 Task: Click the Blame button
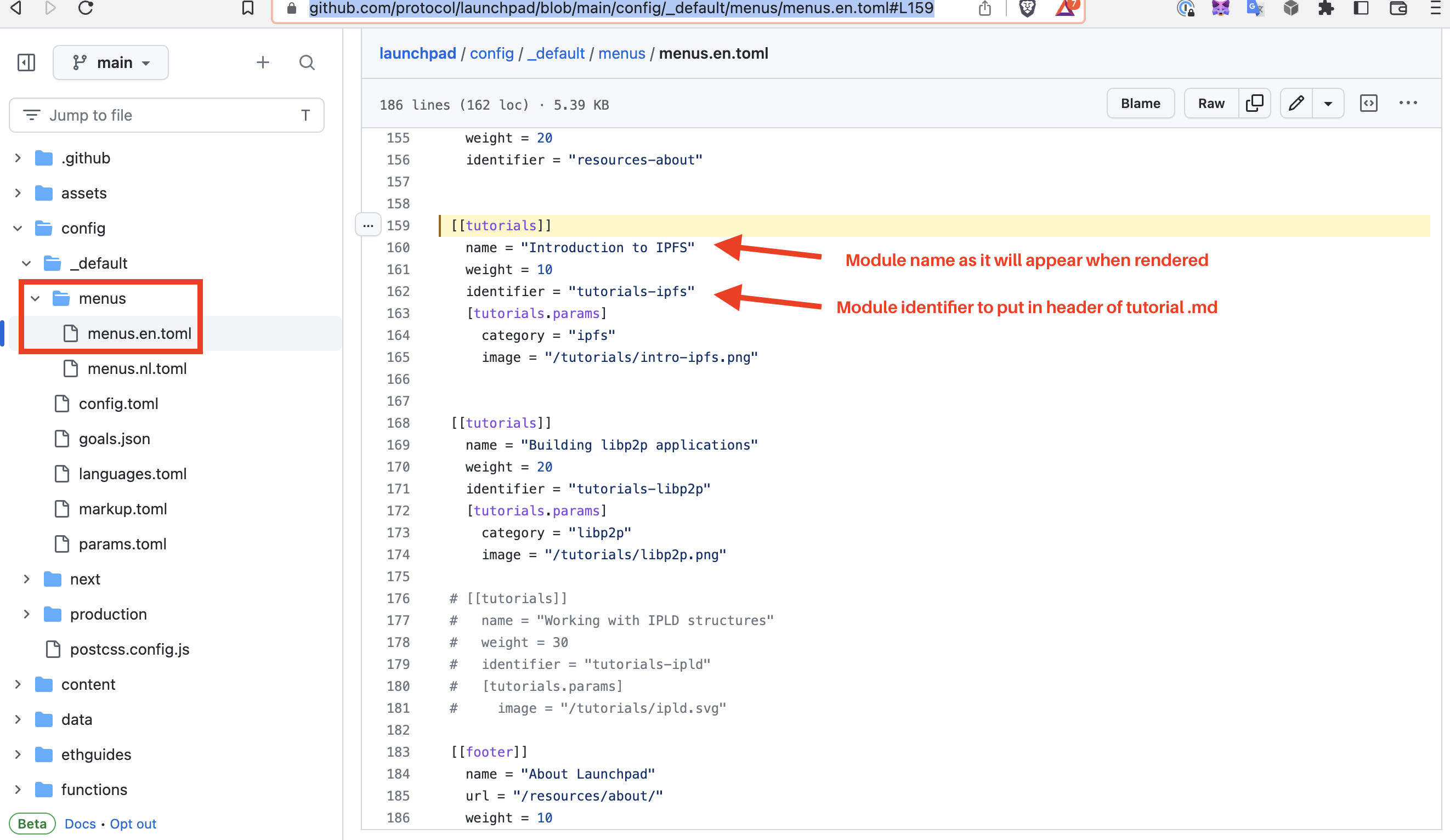click(x=1141, y=104)
